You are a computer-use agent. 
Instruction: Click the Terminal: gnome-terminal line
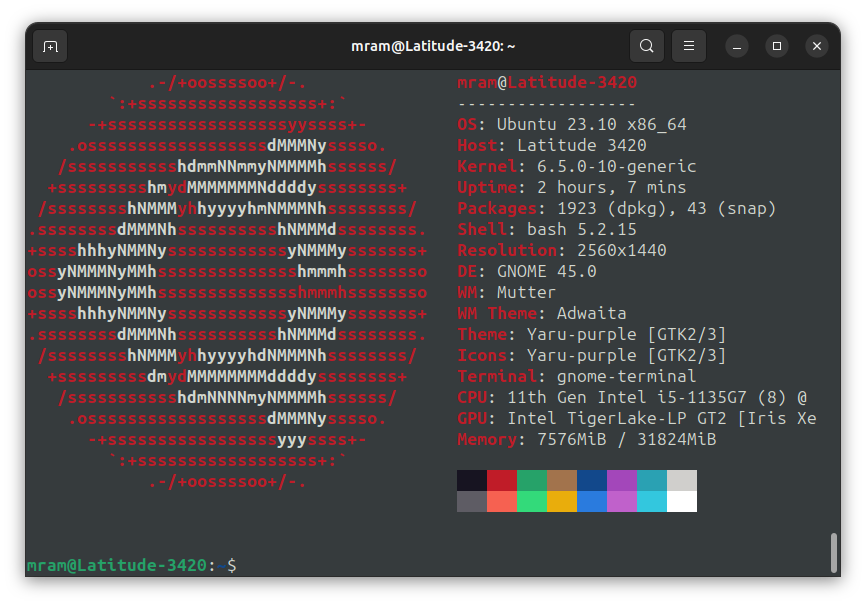[577, 376]
